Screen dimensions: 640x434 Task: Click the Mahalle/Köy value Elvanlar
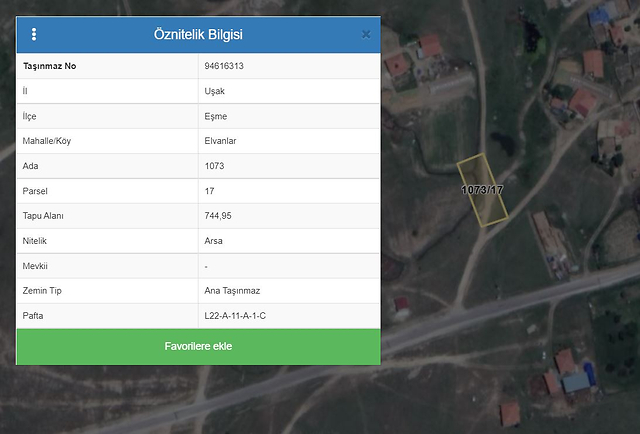pos(220,141)
